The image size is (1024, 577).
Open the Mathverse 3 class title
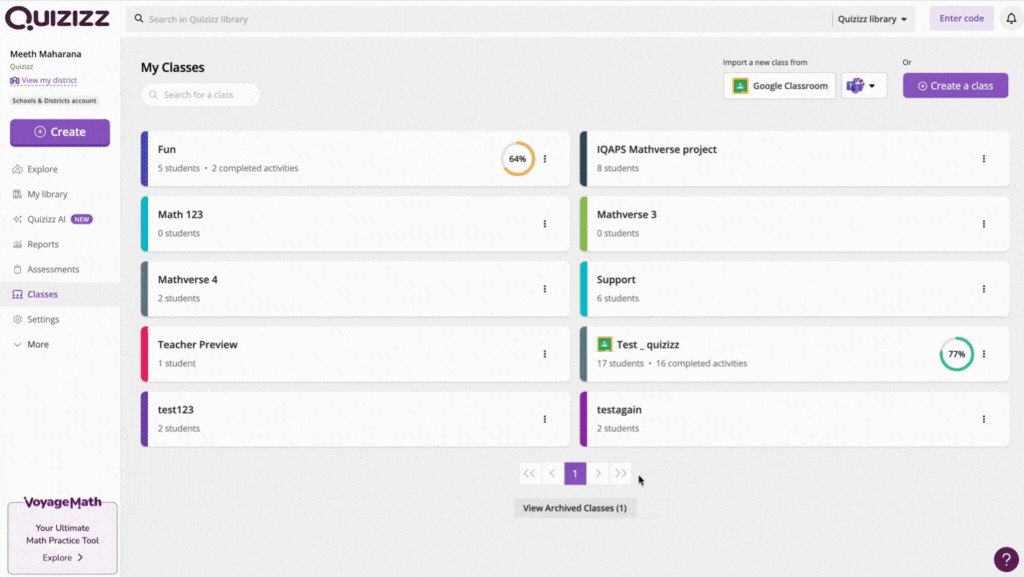(x=626, y=214)
